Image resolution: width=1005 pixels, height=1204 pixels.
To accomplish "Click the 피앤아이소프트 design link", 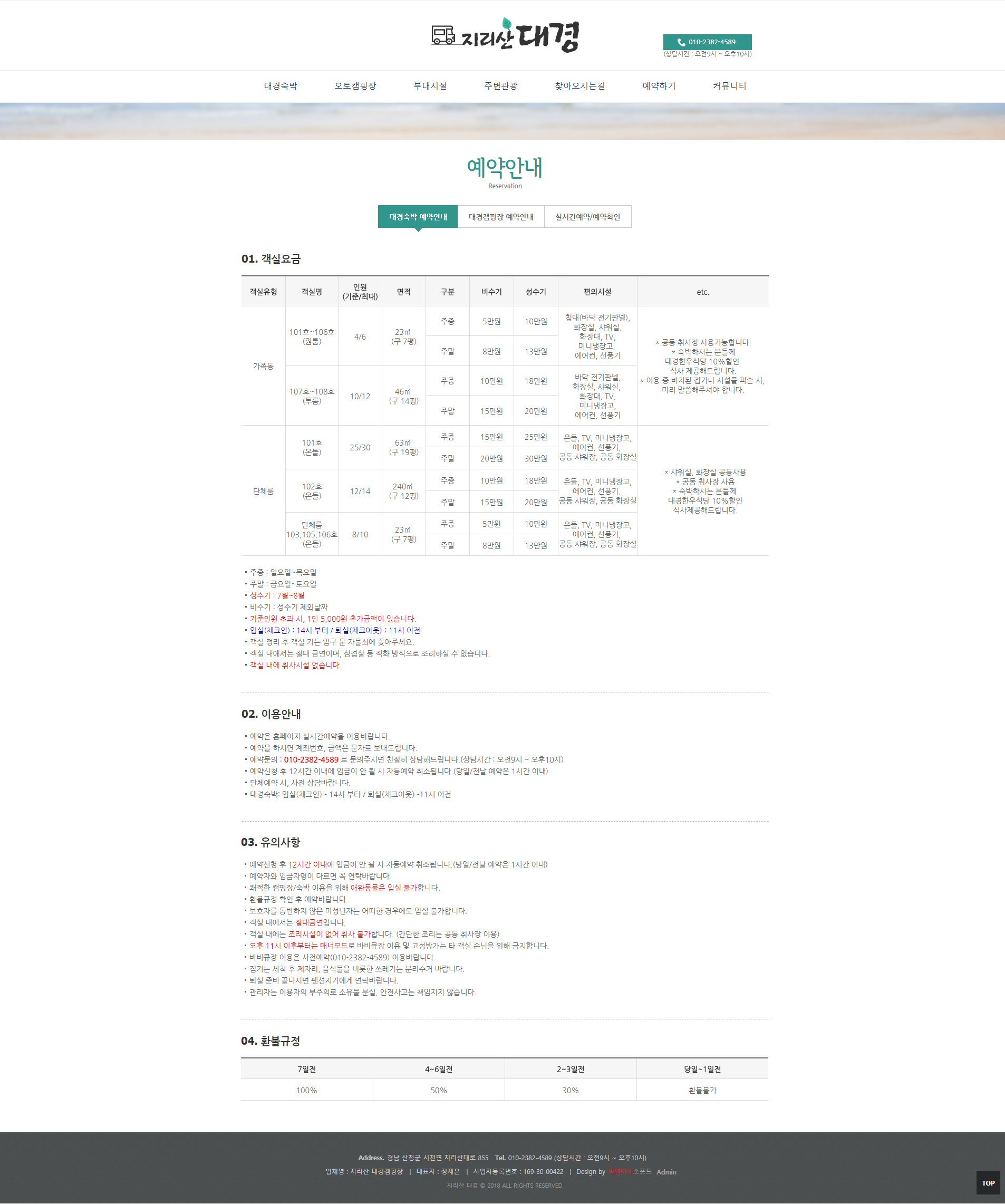I will pos(630,1171).
